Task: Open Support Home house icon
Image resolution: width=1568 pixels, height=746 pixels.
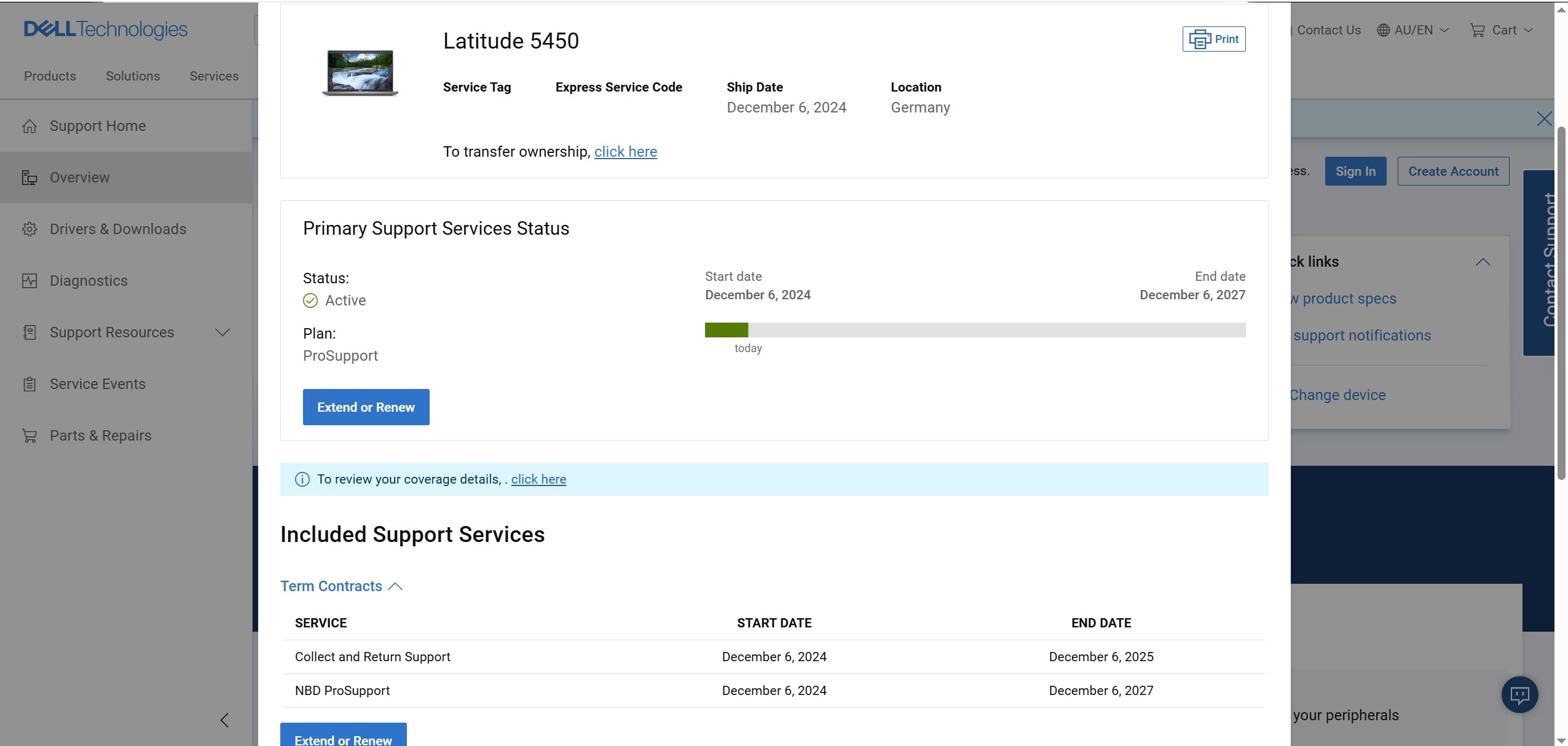Action: click(x=30, y=126)
